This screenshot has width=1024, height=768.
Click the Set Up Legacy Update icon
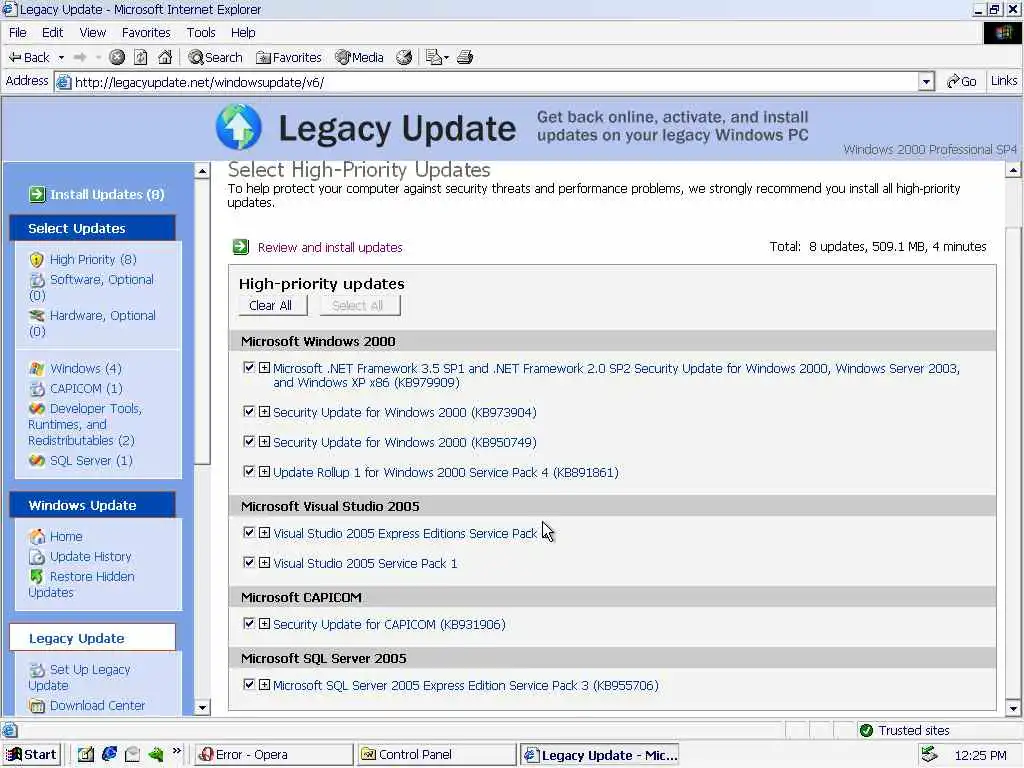[37, 670]
